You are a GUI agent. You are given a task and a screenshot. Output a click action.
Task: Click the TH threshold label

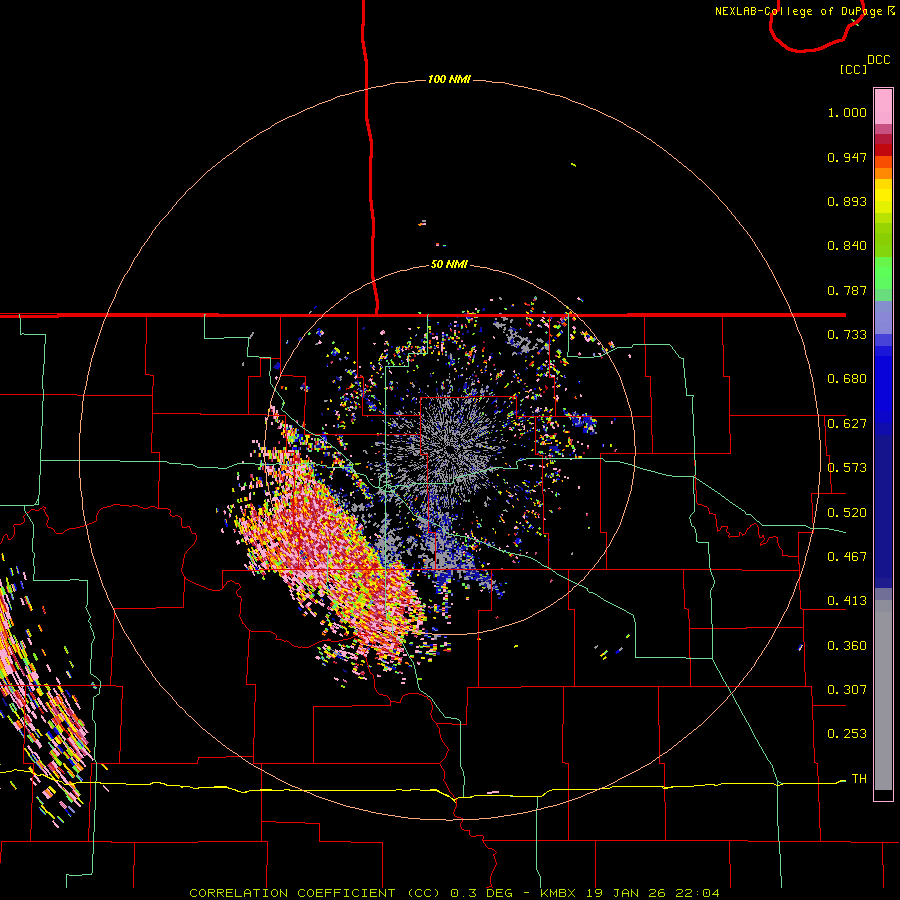pyautogui.click(x=859, y=779)
